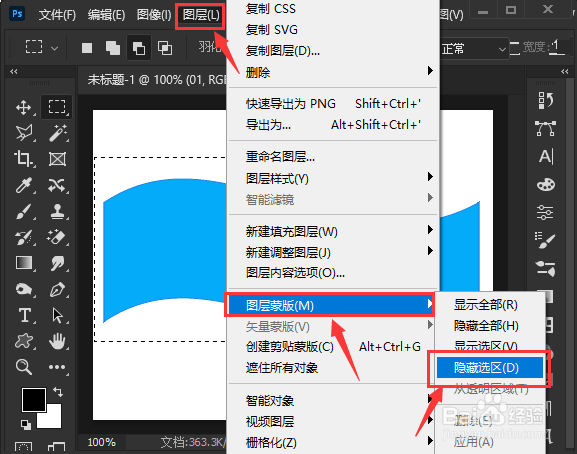Click 重命名图层... entry

coord(333,157)
